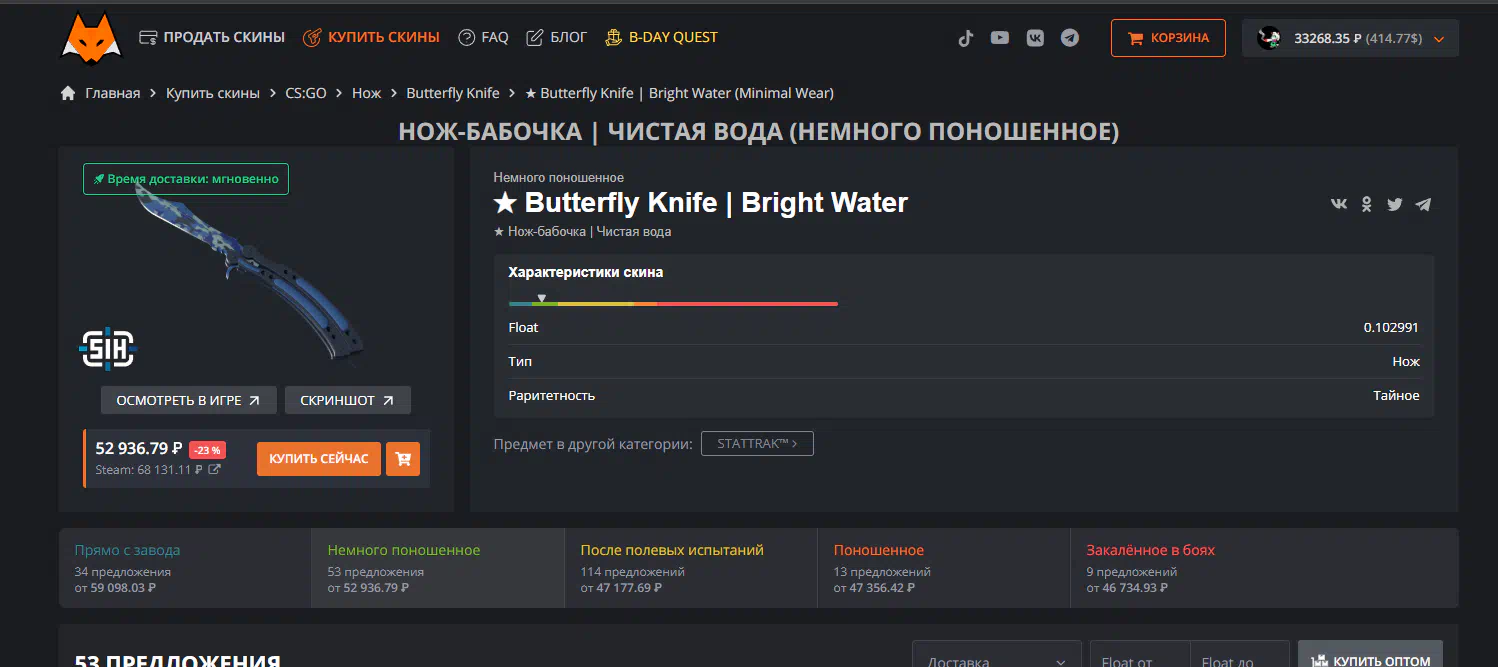Open the VK icon in header
The image size is (1498, 667).
click(x=1035, y=38)
